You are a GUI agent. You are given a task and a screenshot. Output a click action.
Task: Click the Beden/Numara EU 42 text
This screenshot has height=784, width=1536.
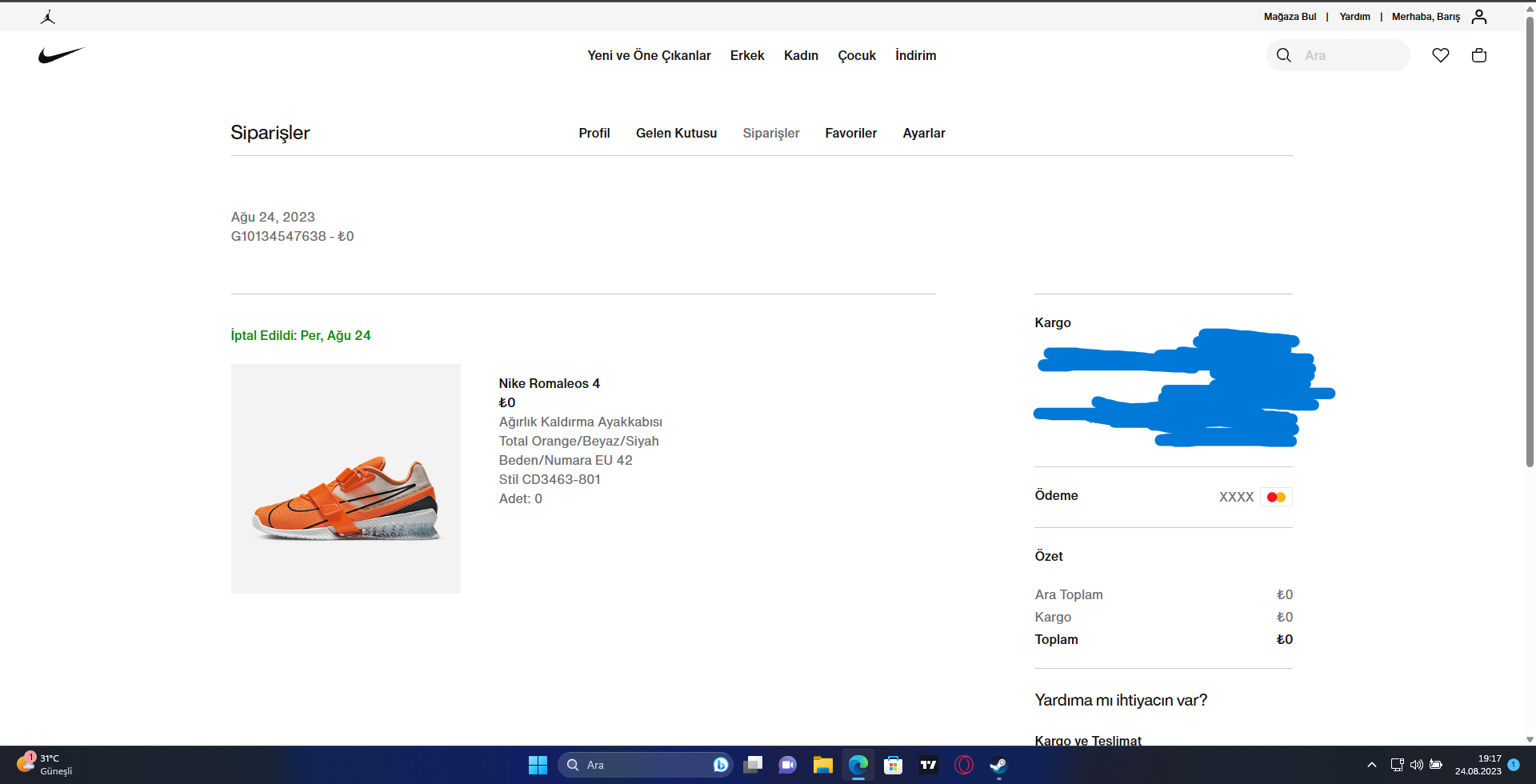566,460
